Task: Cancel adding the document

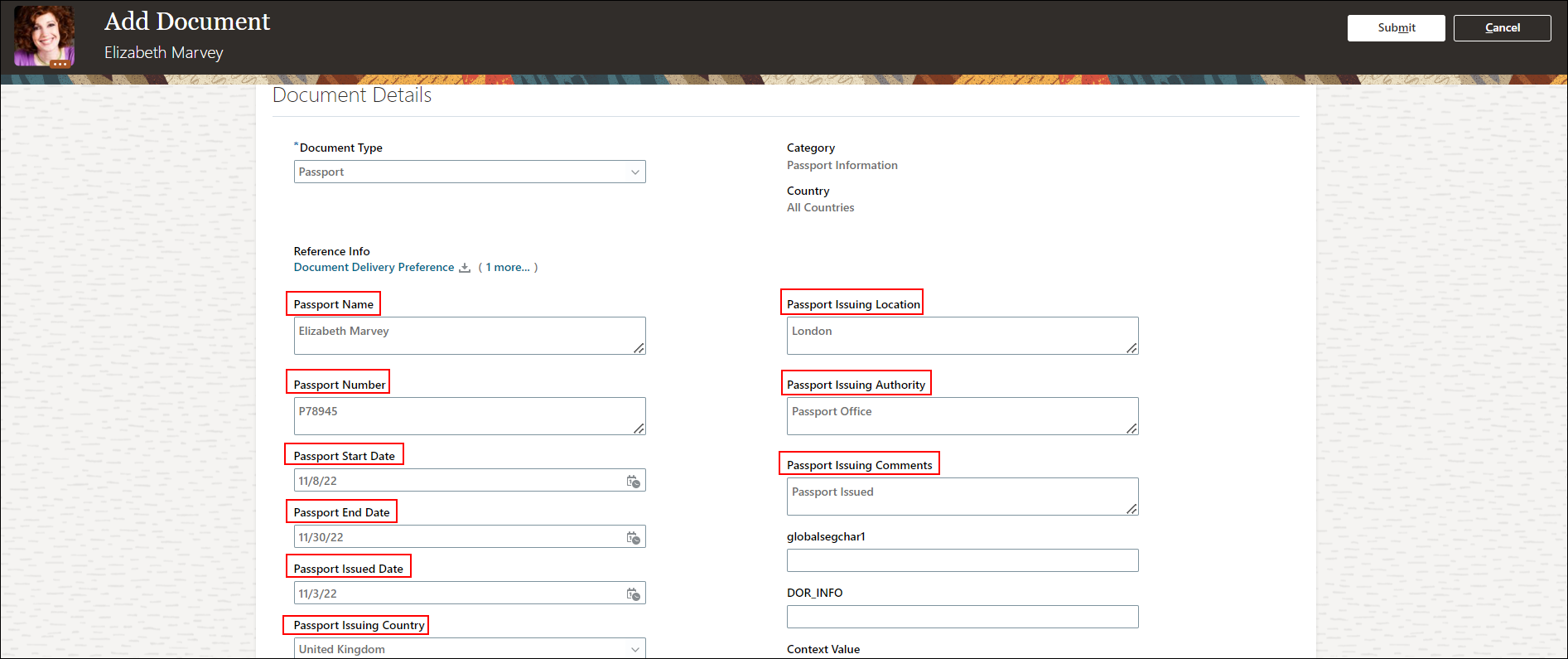Action: (1502, 28)
